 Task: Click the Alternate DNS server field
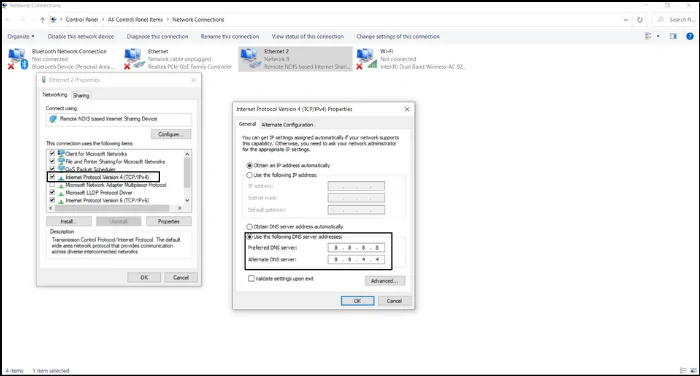click(356, 259)
